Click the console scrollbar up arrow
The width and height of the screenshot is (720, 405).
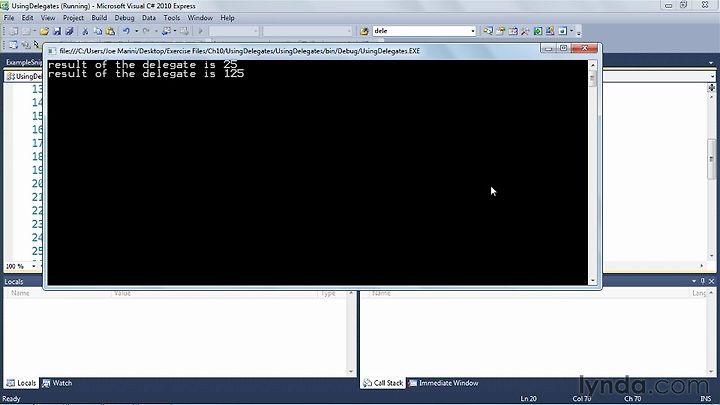593,65
